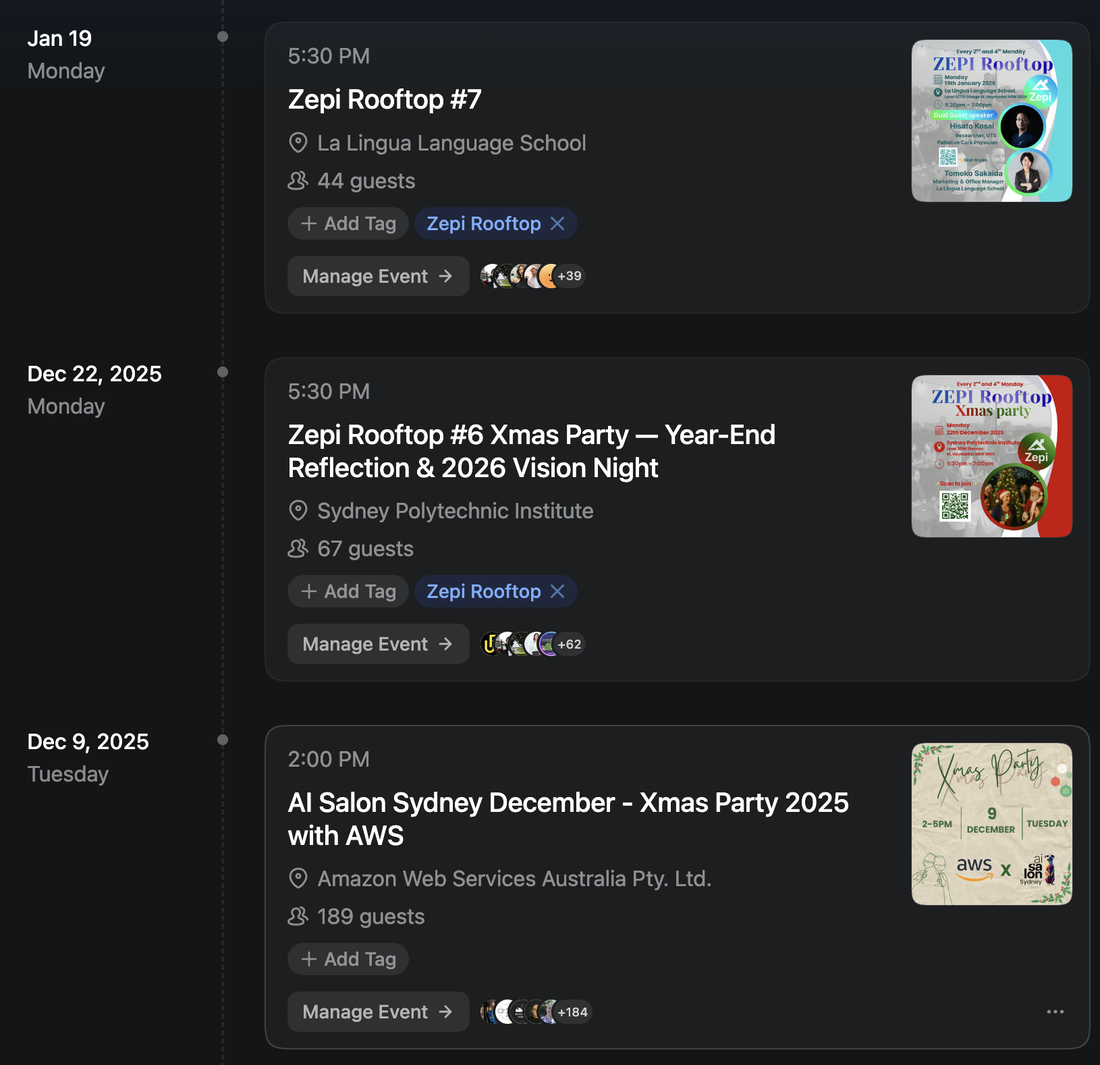Open the Zepi Rooftop #7 event title

384,99
